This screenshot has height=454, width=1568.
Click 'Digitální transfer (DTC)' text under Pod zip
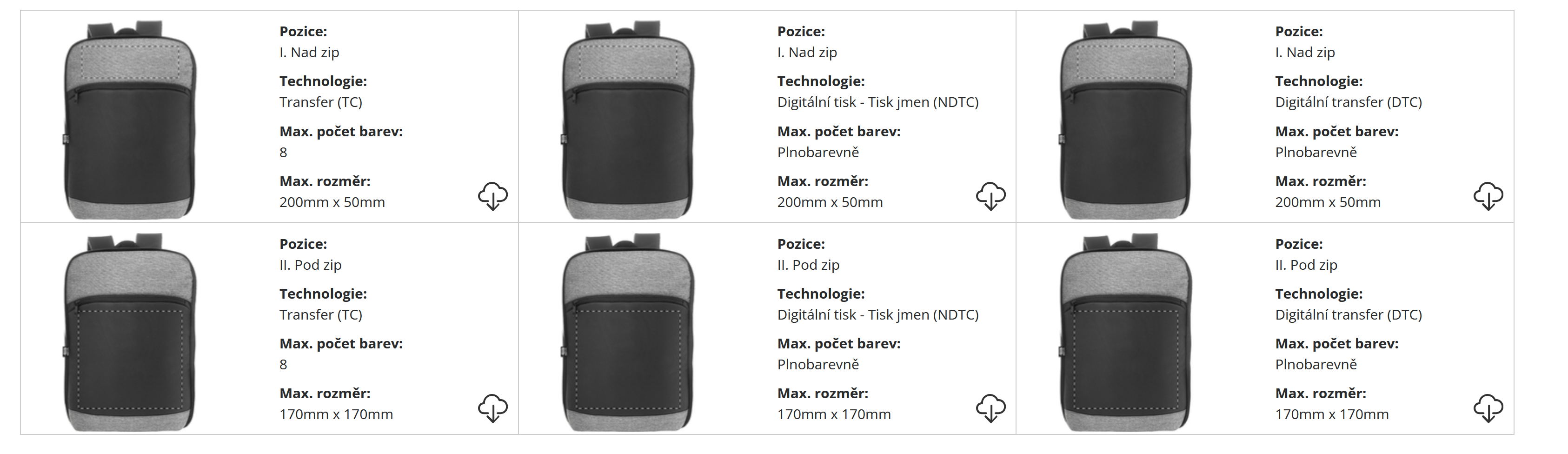[1348, 314]
